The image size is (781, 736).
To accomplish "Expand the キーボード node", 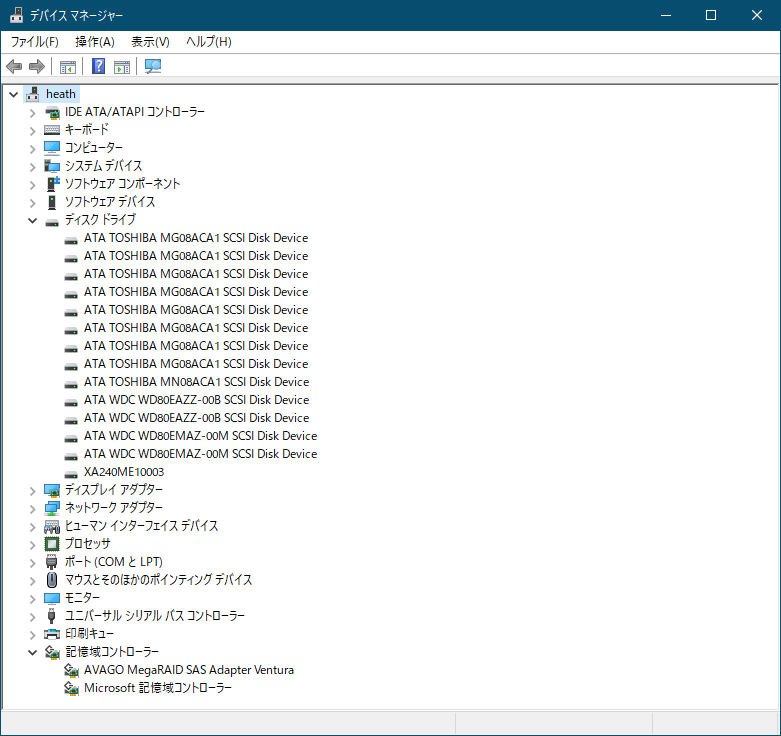I will tap(33, 131).
